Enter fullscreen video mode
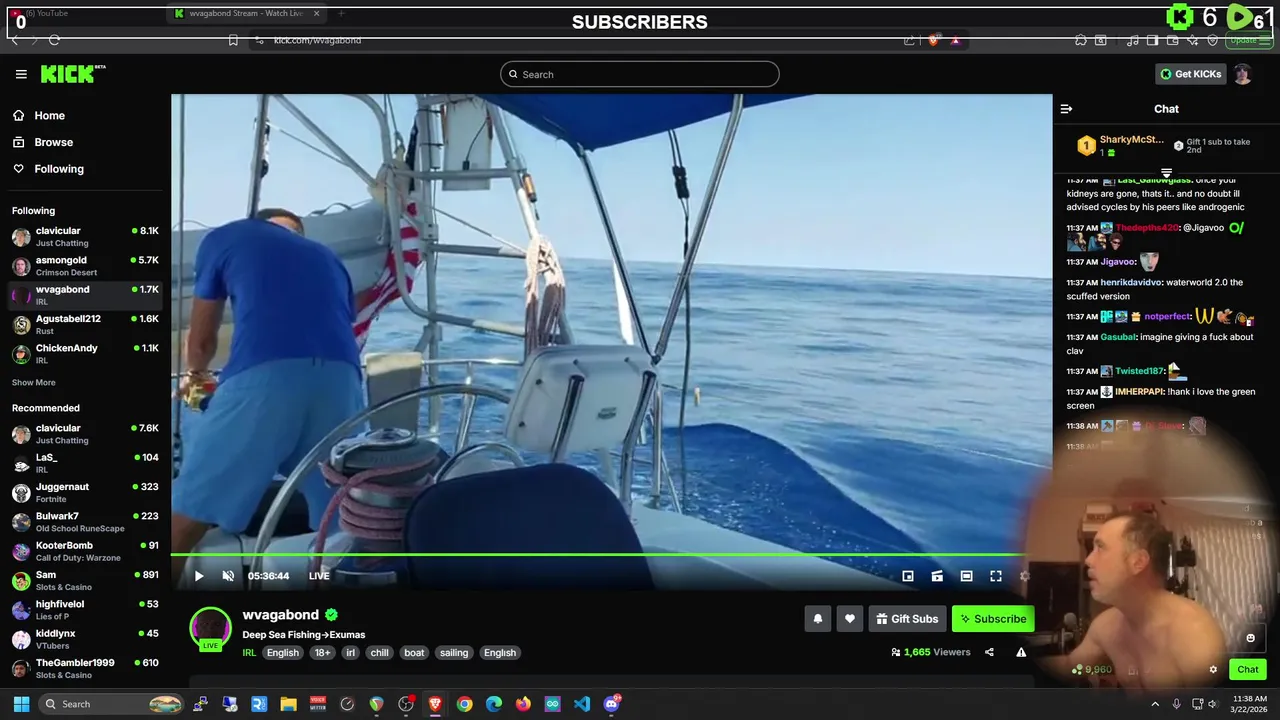The width and height of the screenshot is (1280, 720). click(996, 576)
